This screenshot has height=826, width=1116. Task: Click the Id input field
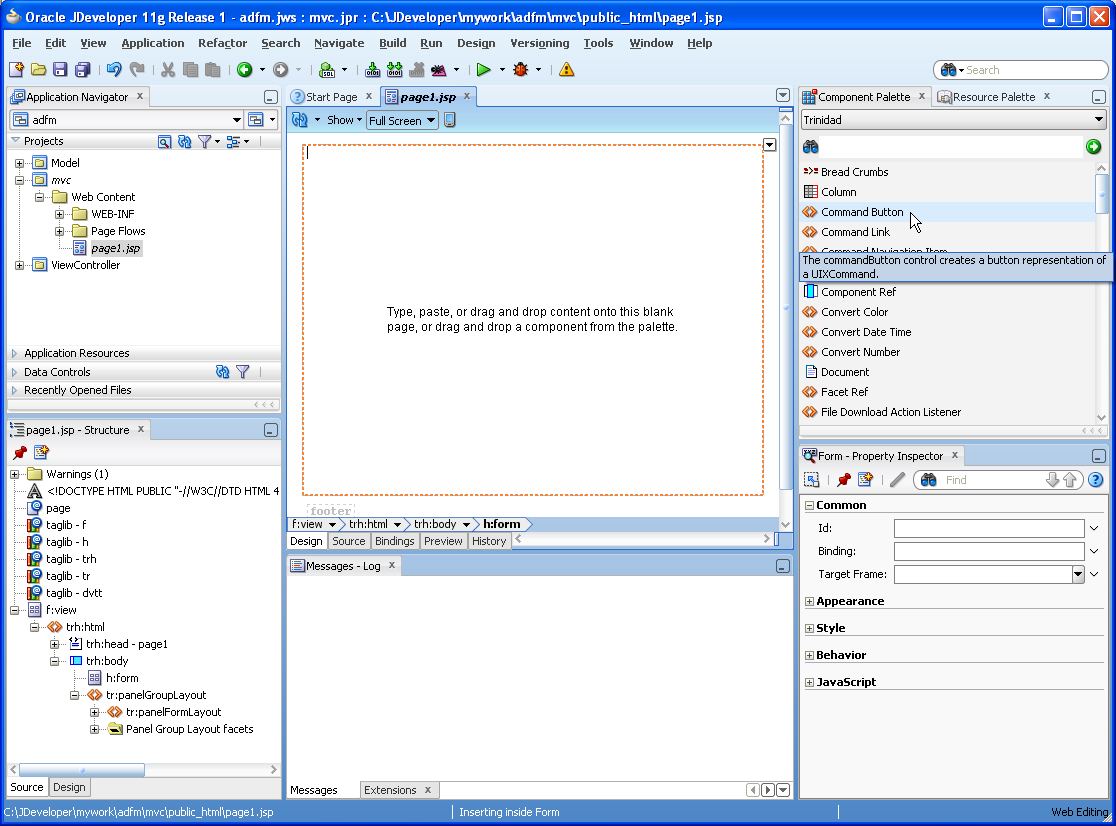click(x=989, y=528)
